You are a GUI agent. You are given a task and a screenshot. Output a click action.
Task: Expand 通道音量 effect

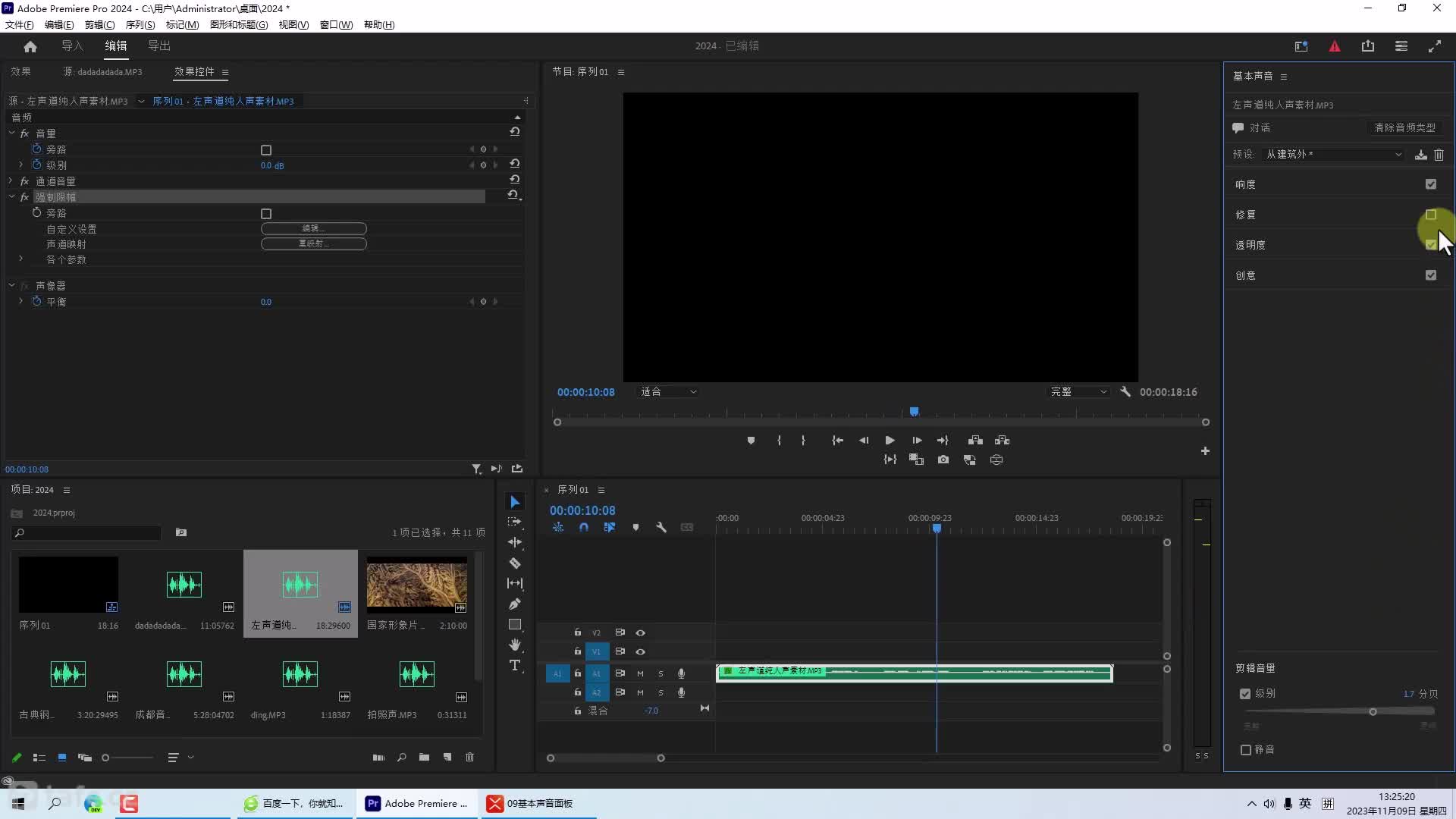(11, 181)
